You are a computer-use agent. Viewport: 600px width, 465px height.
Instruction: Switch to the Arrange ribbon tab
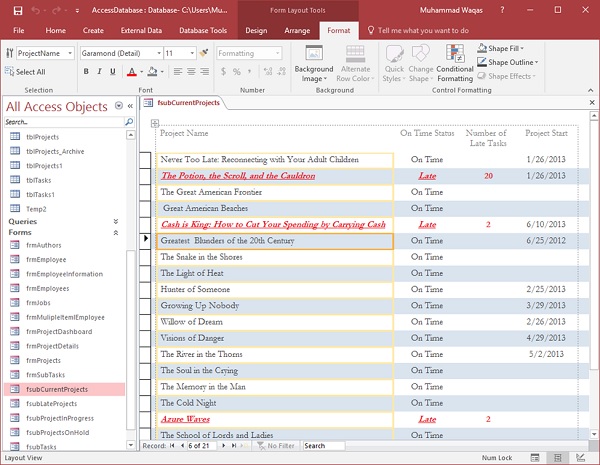tap(296, 31)
